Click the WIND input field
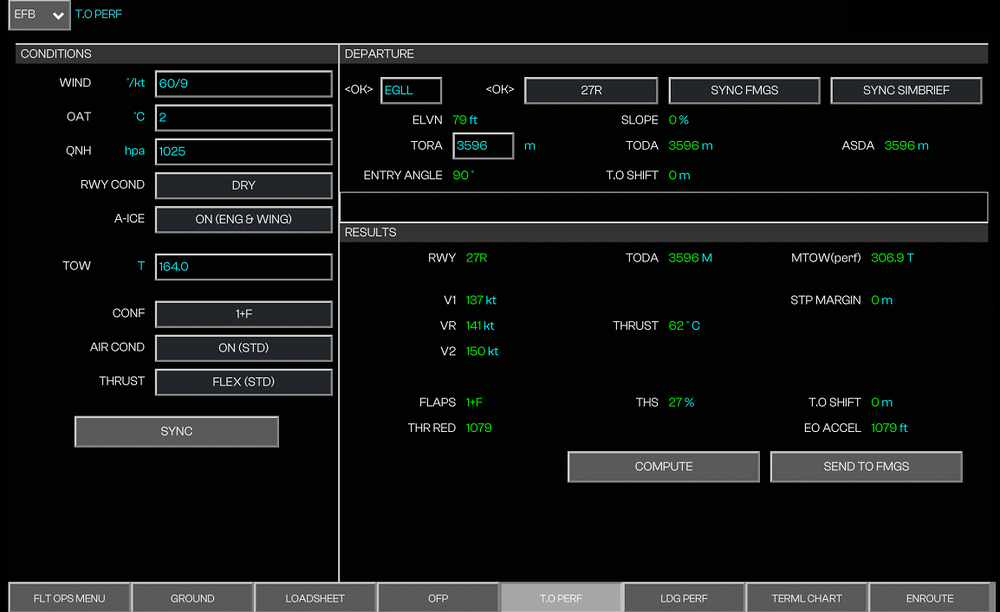The image size is (1000, 612). coord(243,84)
